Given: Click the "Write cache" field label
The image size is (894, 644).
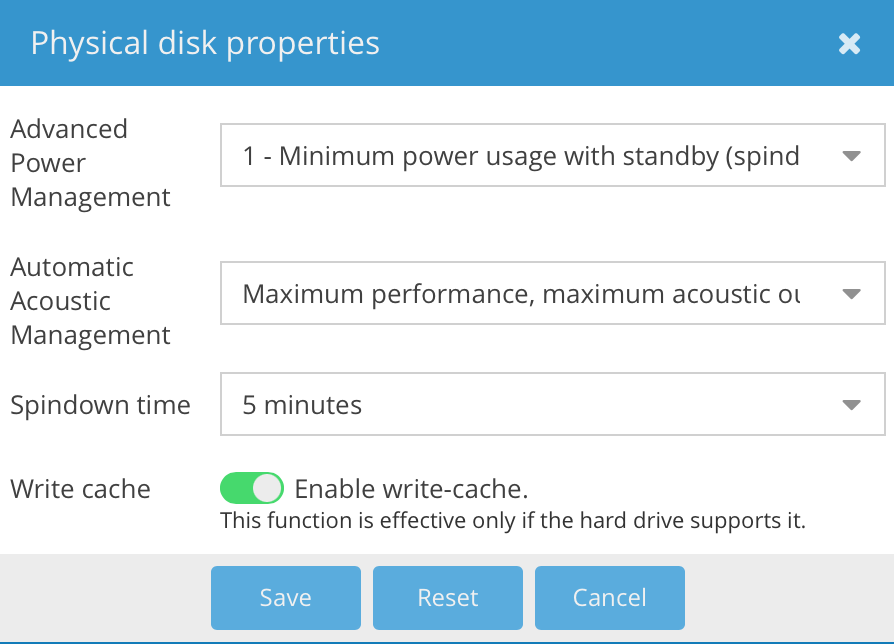Looking at the screenshot, I should pos(80,489).
